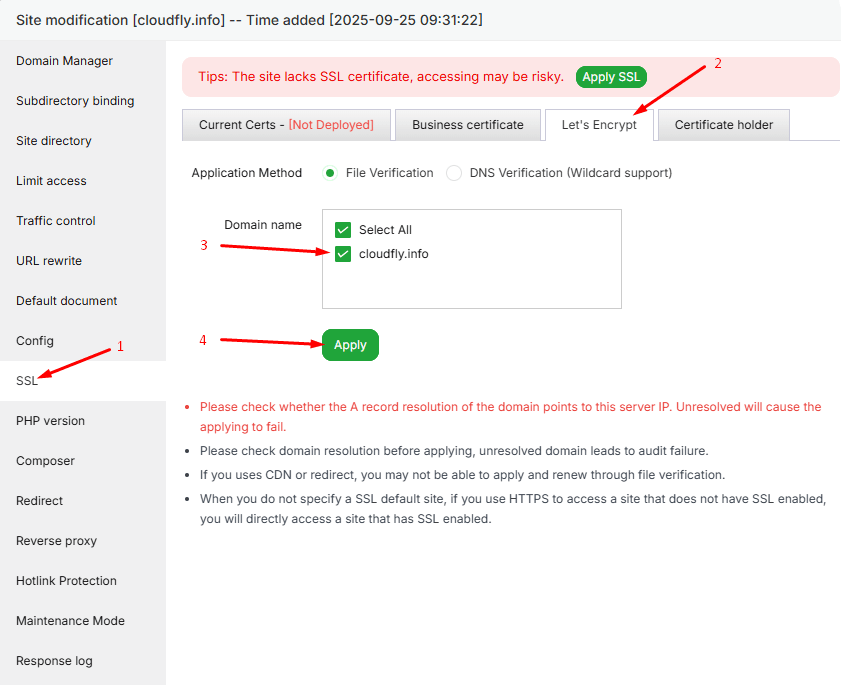841x685 pixels.
Task: Click the green Apply button
Action: coord(350,345)
